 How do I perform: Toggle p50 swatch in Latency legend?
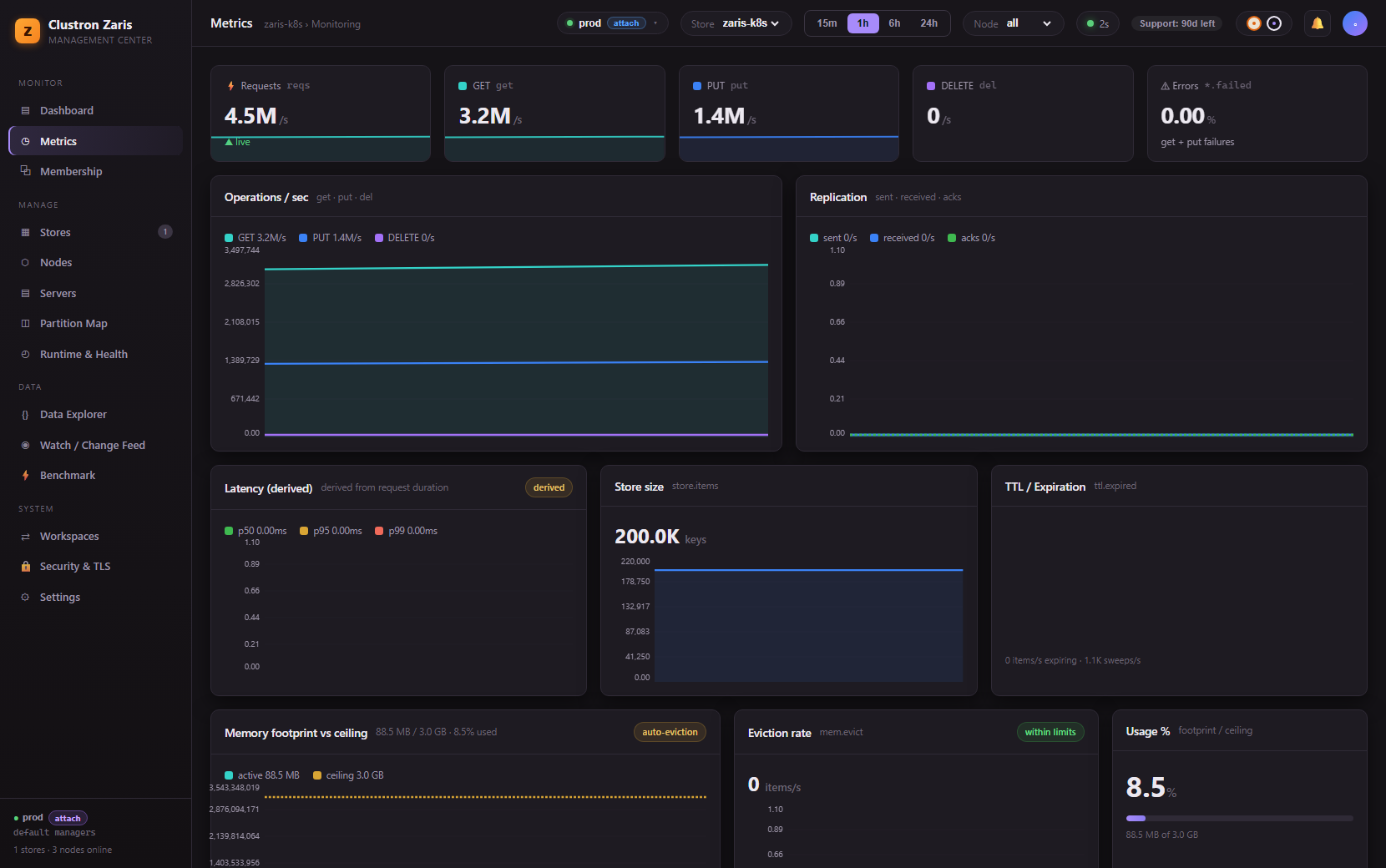(x=229, y=531)
